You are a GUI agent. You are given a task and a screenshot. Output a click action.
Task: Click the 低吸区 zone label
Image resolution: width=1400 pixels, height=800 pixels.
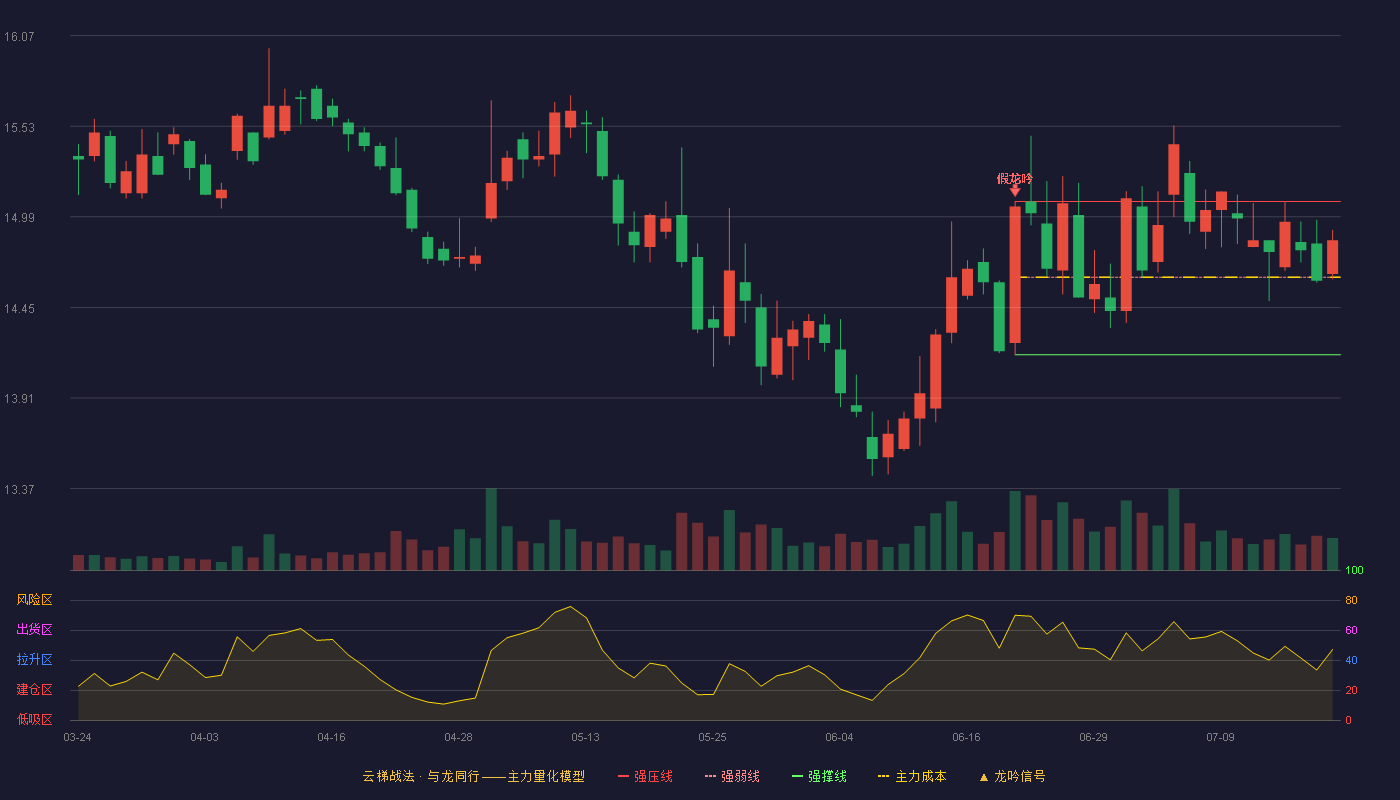[34, 719]
